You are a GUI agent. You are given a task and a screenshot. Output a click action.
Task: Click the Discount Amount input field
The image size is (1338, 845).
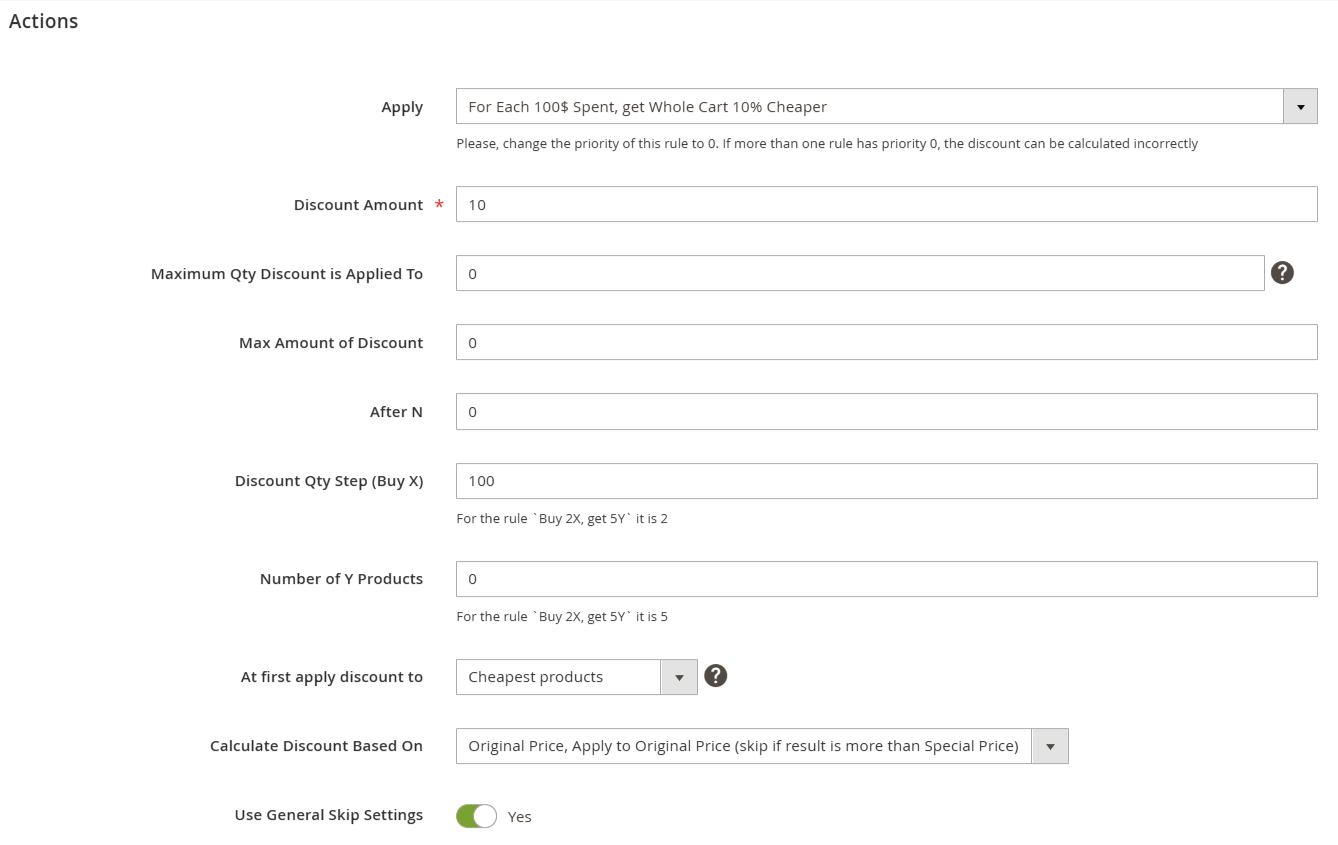click(x=886, y=204)
